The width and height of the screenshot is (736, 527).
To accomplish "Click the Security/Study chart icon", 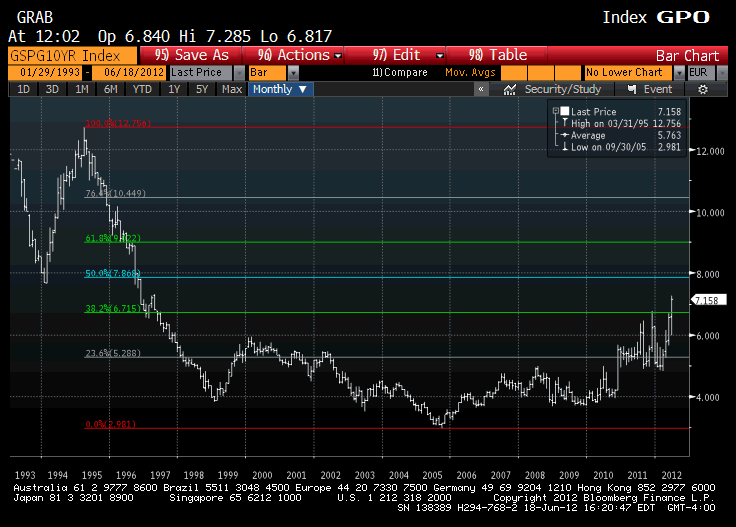I will click(509, 89).
